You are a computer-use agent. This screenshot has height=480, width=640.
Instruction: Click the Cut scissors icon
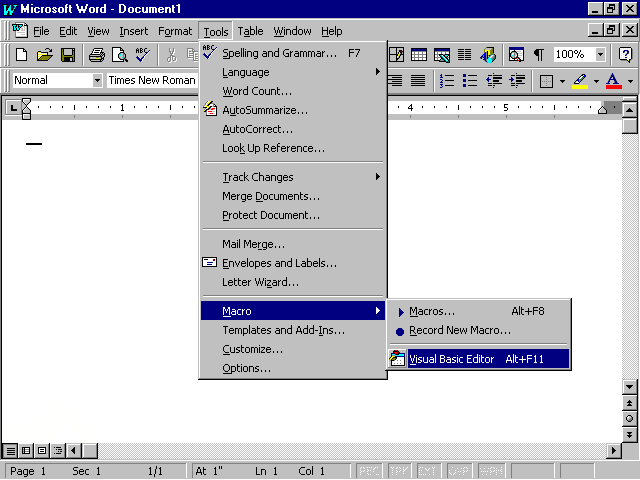point(172,55)
